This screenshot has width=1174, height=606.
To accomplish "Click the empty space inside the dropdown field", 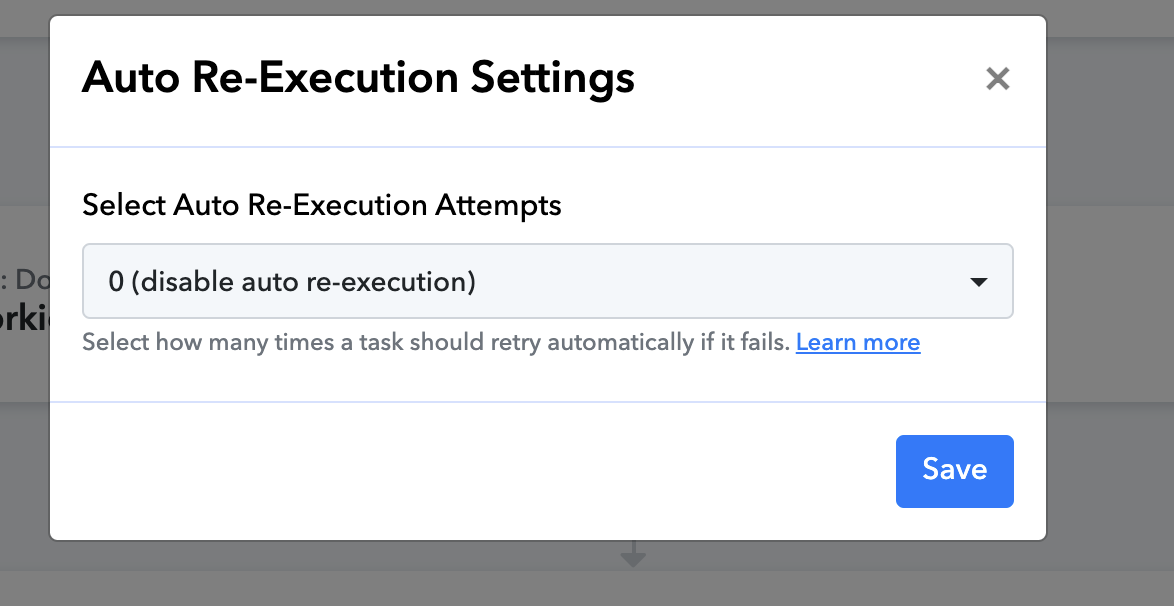I will coord(719,282).
